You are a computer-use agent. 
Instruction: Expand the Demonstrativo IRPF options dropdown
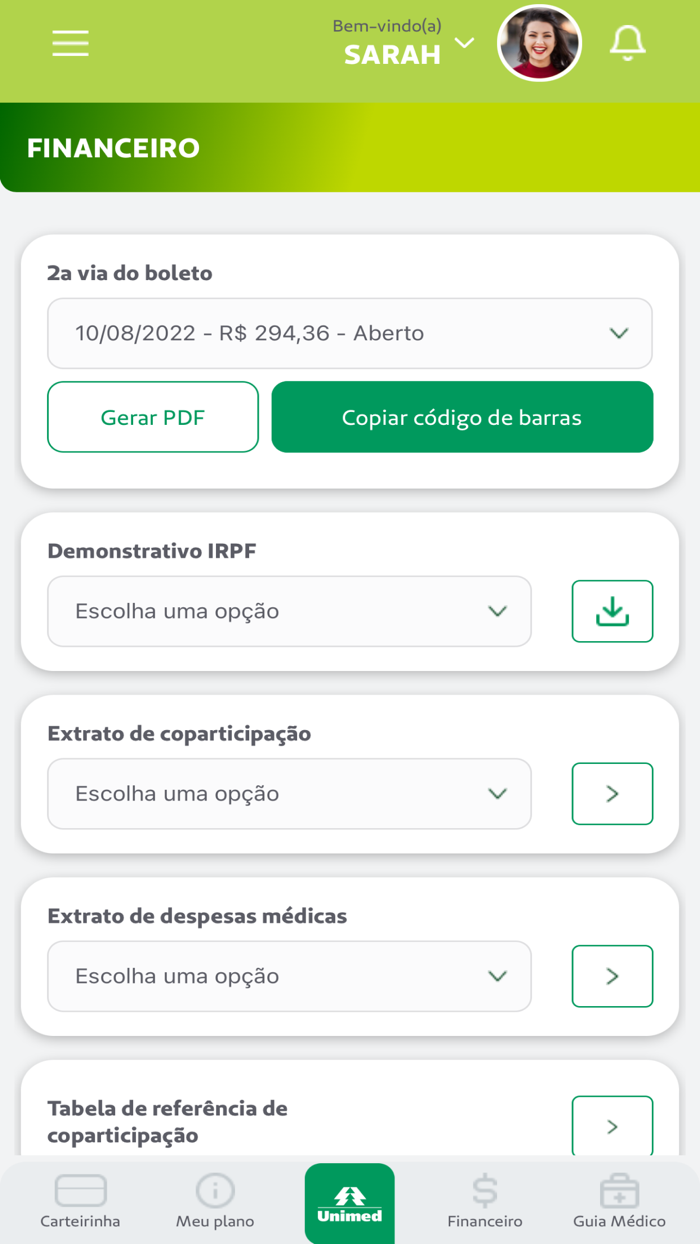click(x=289, y=611)
